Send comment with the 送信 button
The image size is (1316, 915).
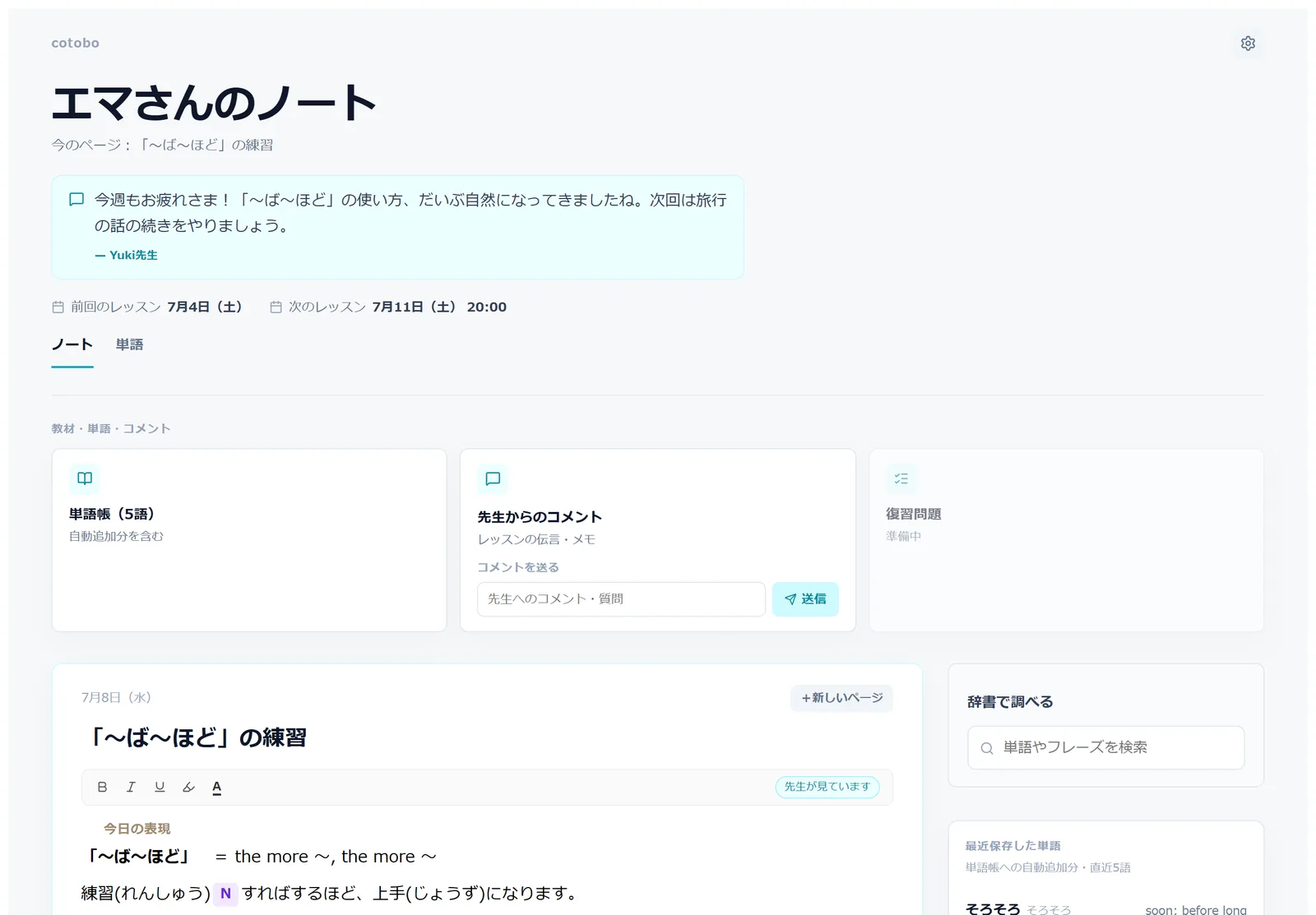(805, 599)
